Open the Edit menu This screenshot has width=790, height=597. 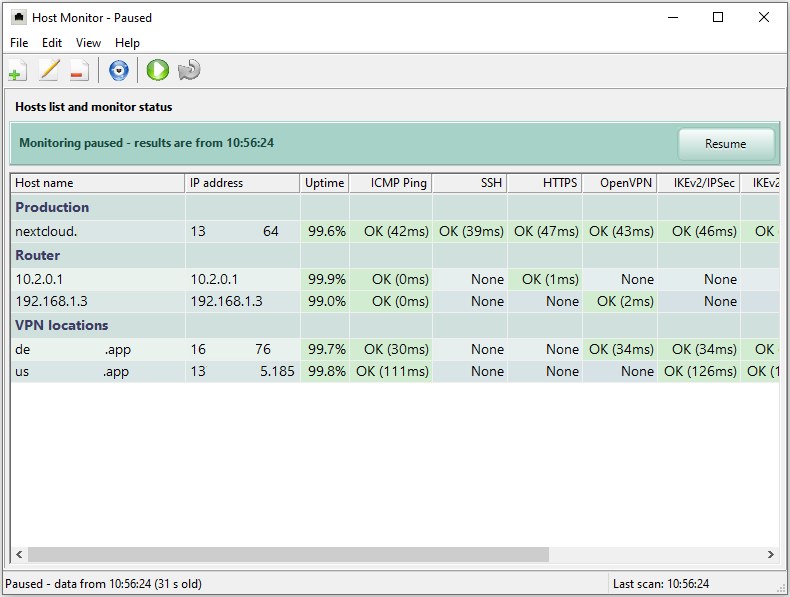click(x=52, y=43)
